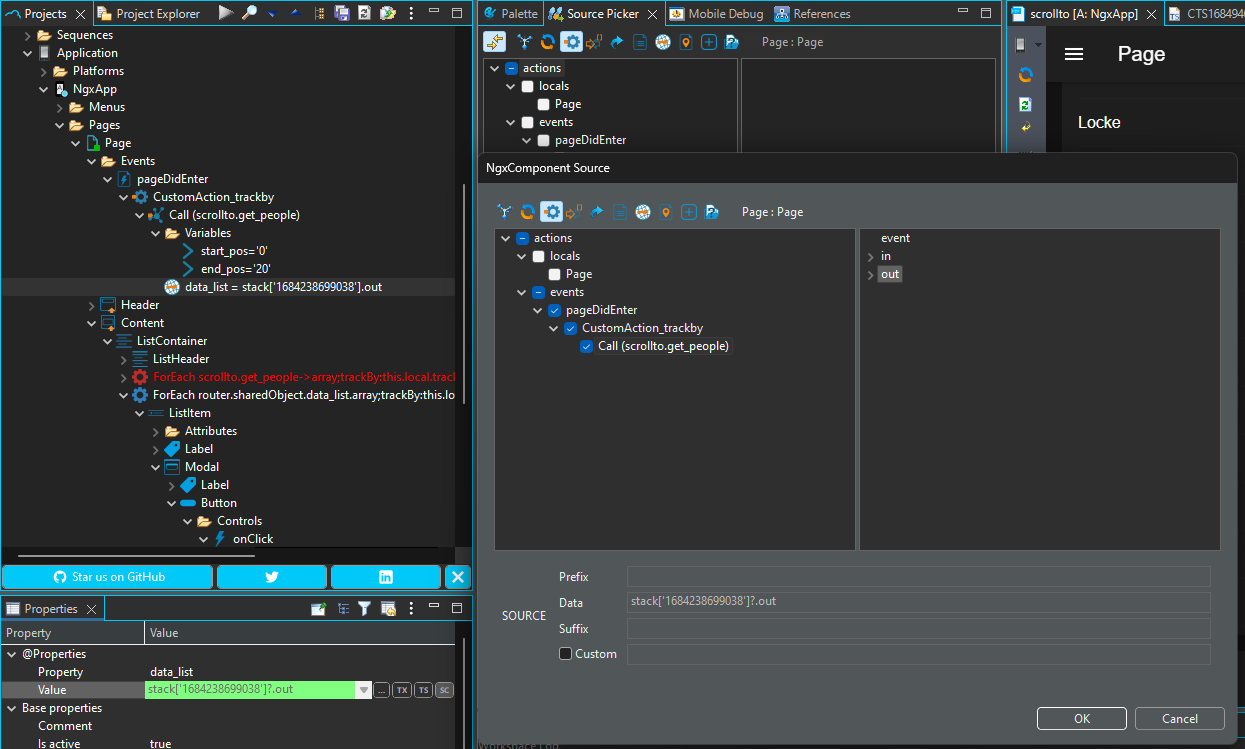Image resolution: width=1245 pixels, height=749 pixels.
Task: Open the Value property dropdown arrow
Action: point(363,690)
